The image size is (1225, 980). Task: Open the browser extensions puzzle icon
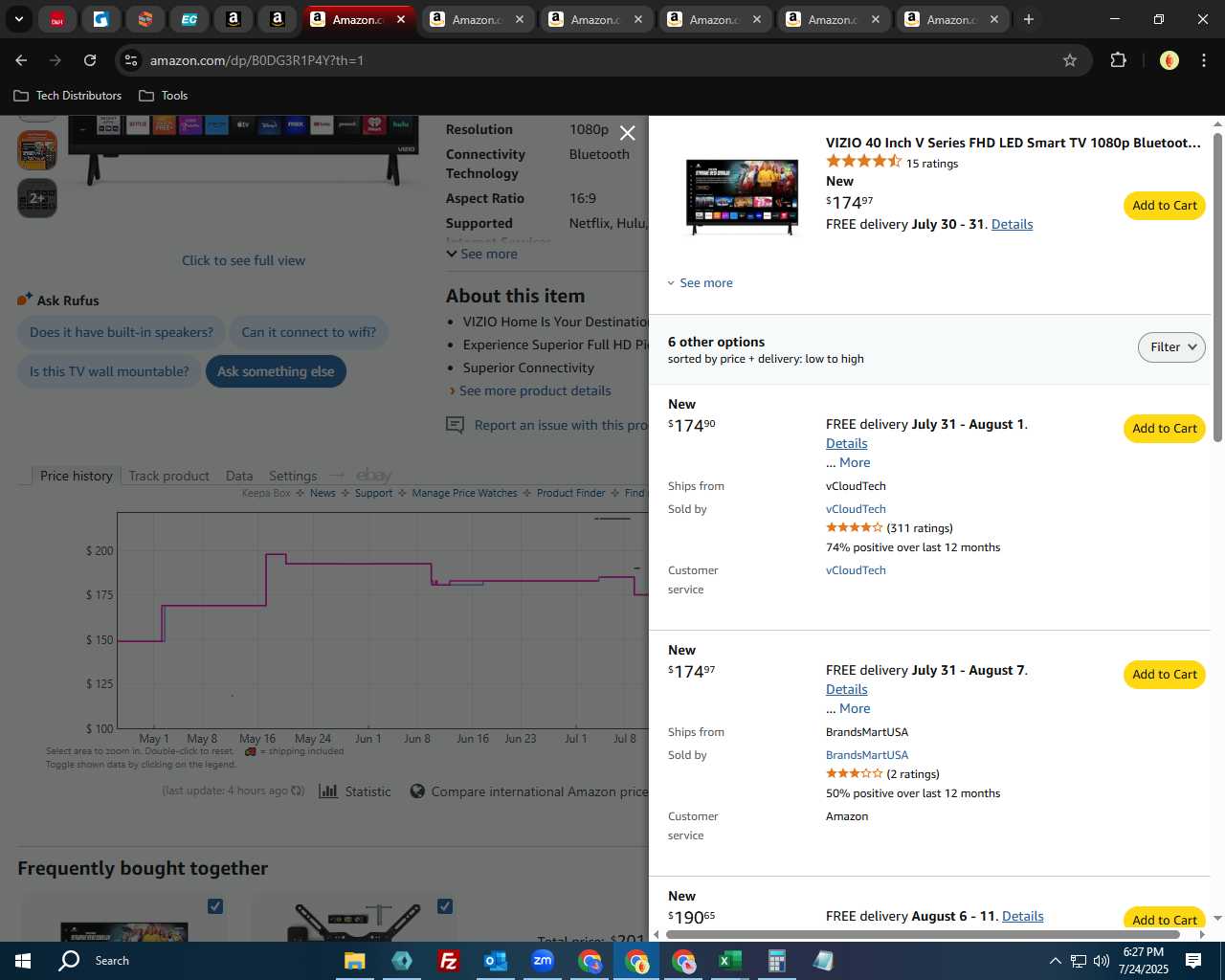point(1118,60)
